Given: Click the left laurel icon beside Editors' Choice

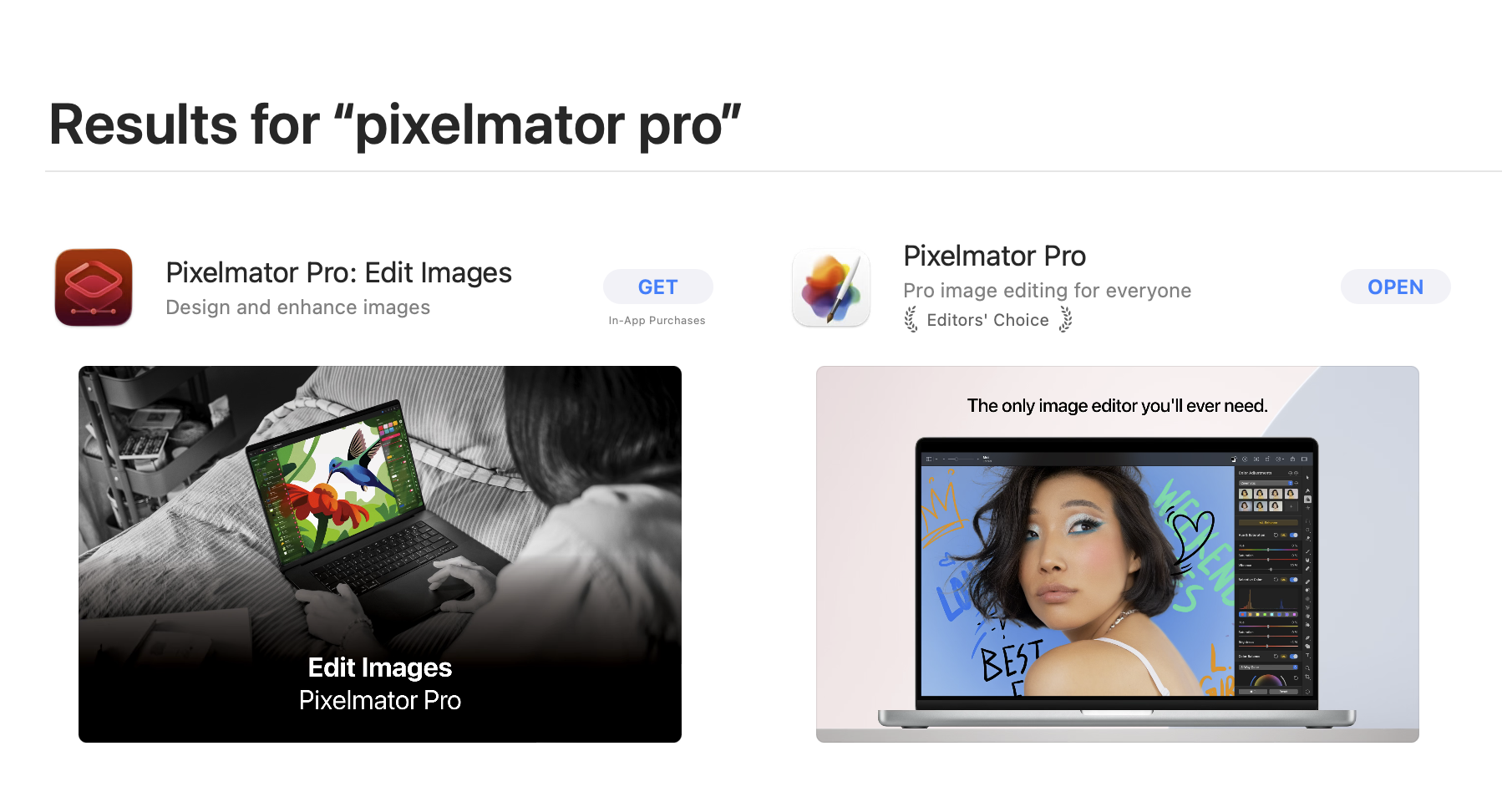Looking at the screenshot, I should click(x=911, y=320).
